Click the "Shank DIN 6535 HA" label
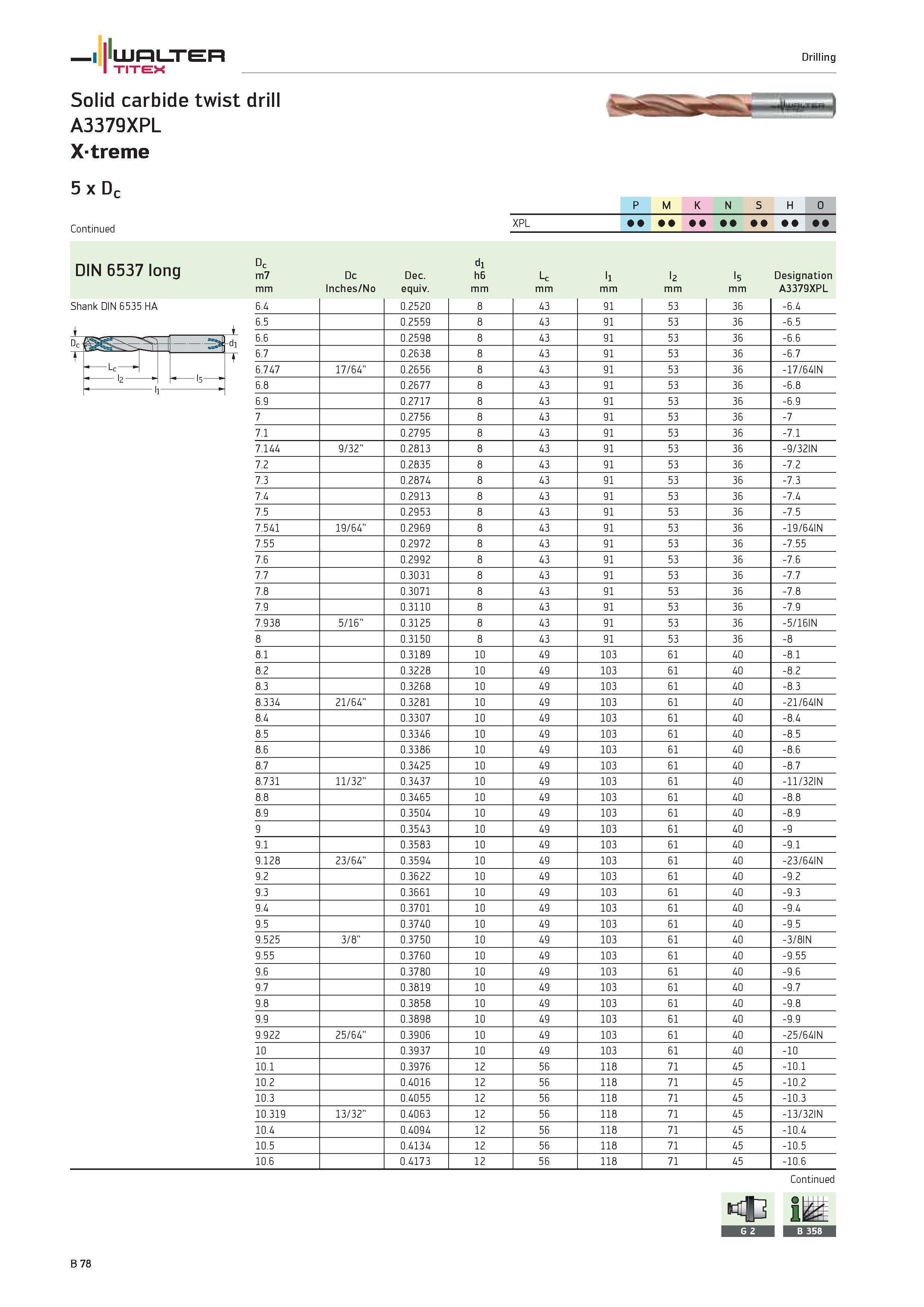Image resolution: width=924 pixels, height=1307 pixels. 114,306
